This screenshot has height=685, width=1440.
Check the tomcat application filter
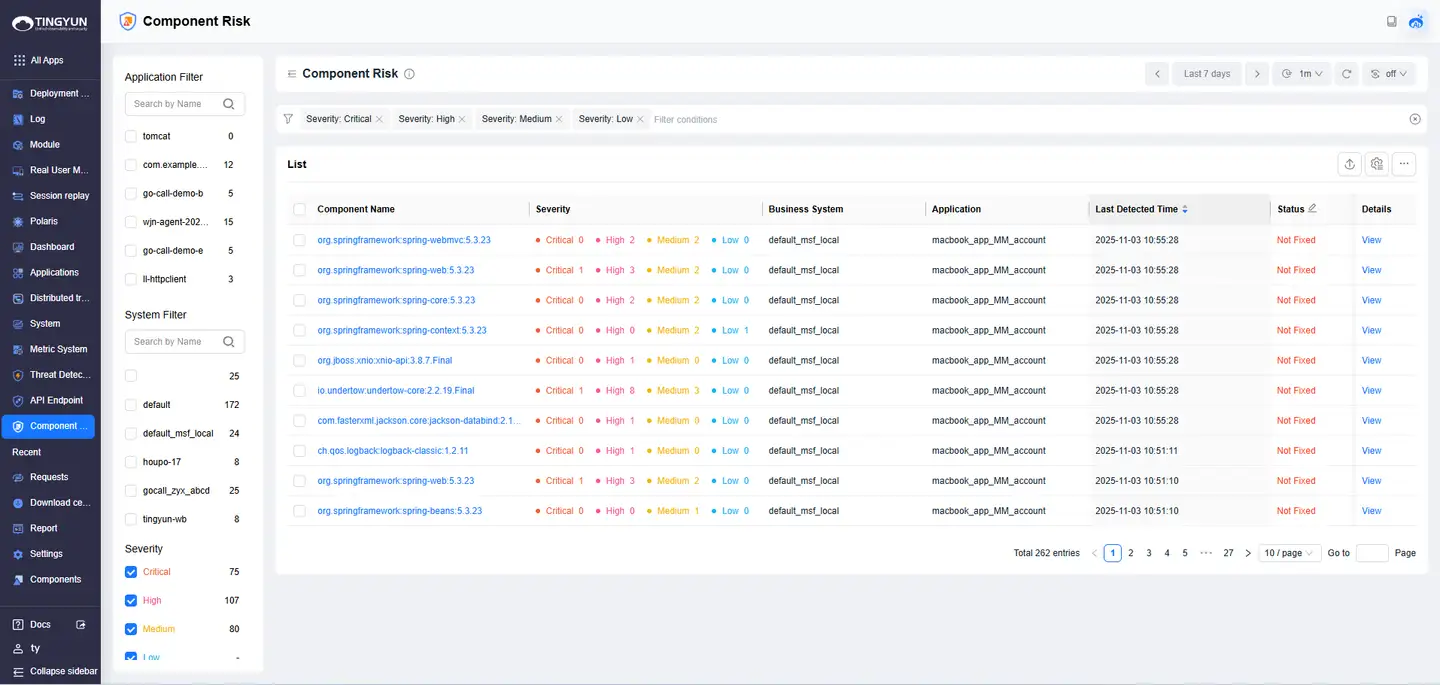(x=131, y=136)
